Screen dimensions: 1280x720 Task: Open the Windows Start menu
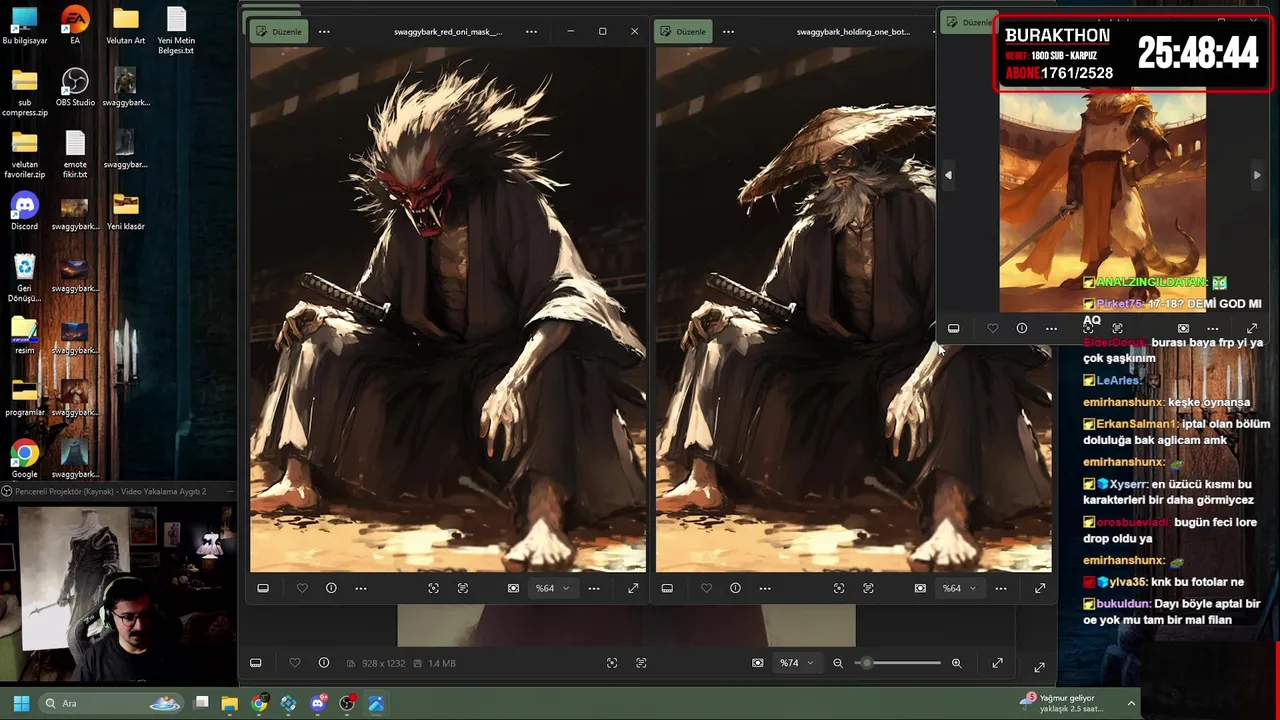point(21,703)
